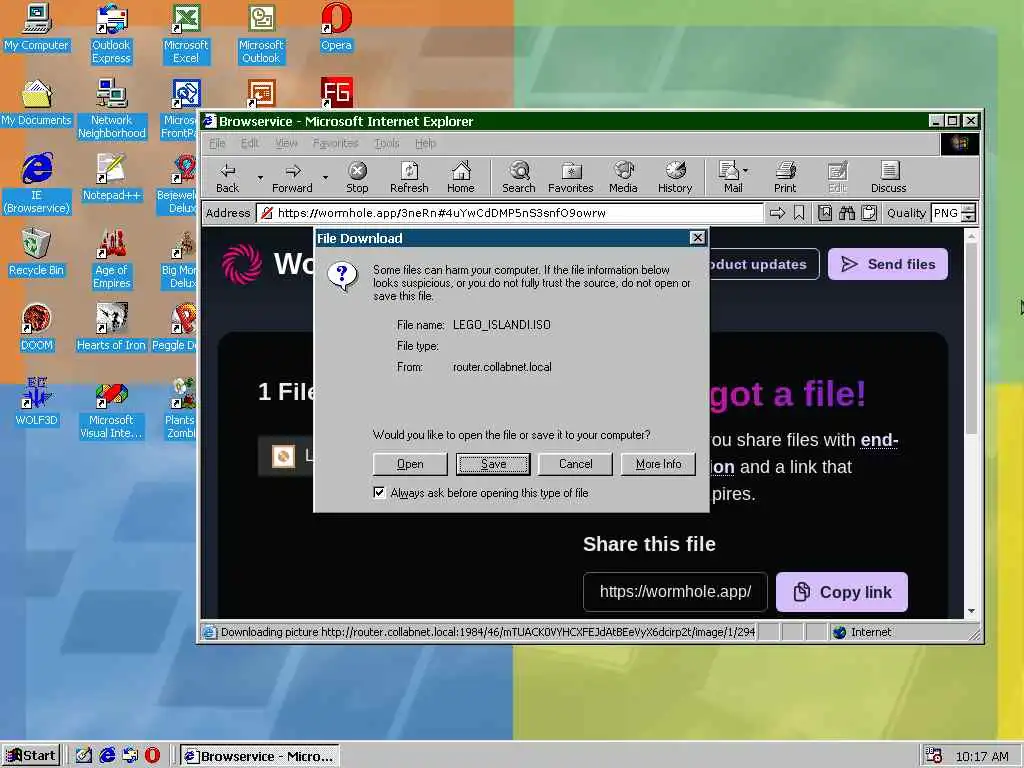1024x768 pixels.
Task: Open Favorites toolbar button
Action: tap(571, 178)
